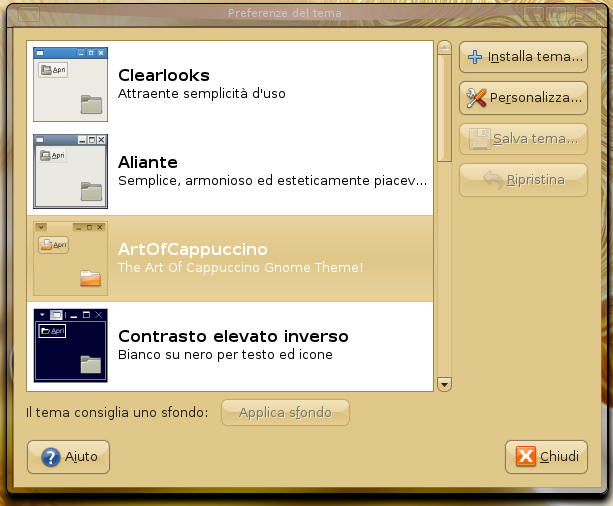The width and height of the screenshot is (613, 506).
Task: Click the undo arrow icon on Ripristina
Action: point(493,180)
